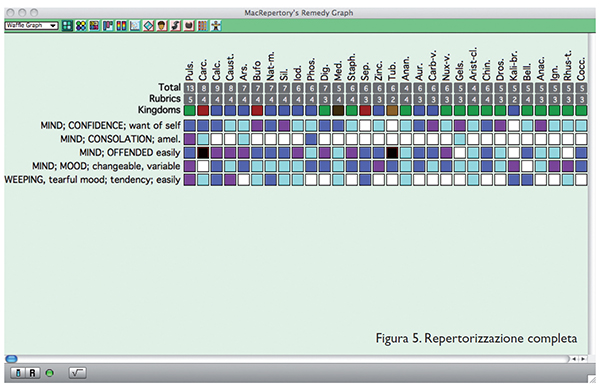Select the MIND; CONSOLATION; amel. rubric
The height and width of the screenshot is (390, 600).
pyautogui.click(x=120, y=139)
